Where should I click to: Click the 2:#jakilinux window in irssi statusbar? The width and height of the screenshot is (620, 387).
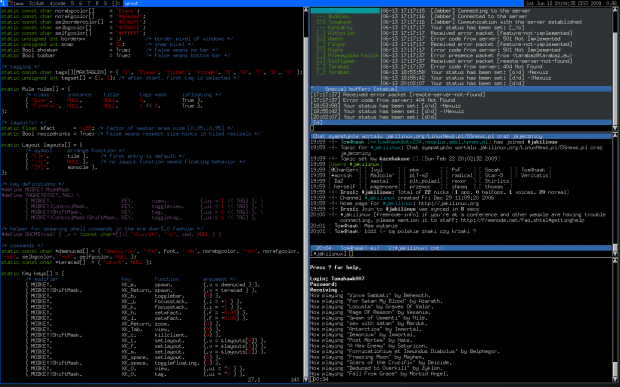click(416, 248)
